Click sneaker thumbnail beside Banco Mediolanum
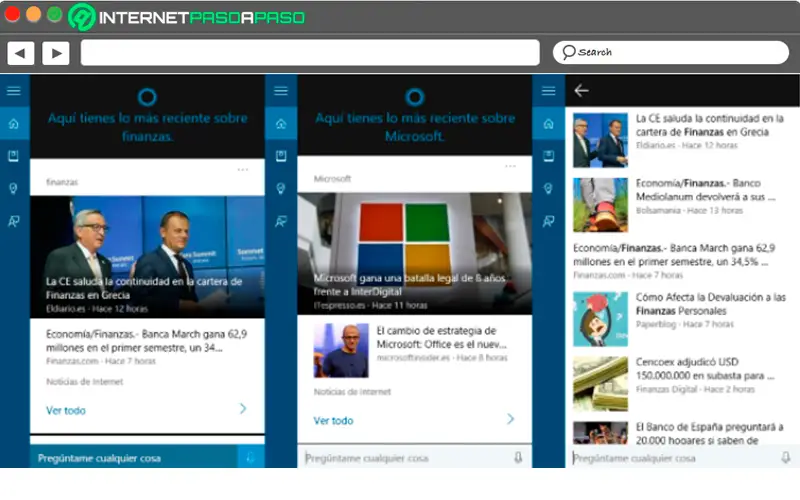This screenshot has width=800, height=500. (x=601, y=205)
